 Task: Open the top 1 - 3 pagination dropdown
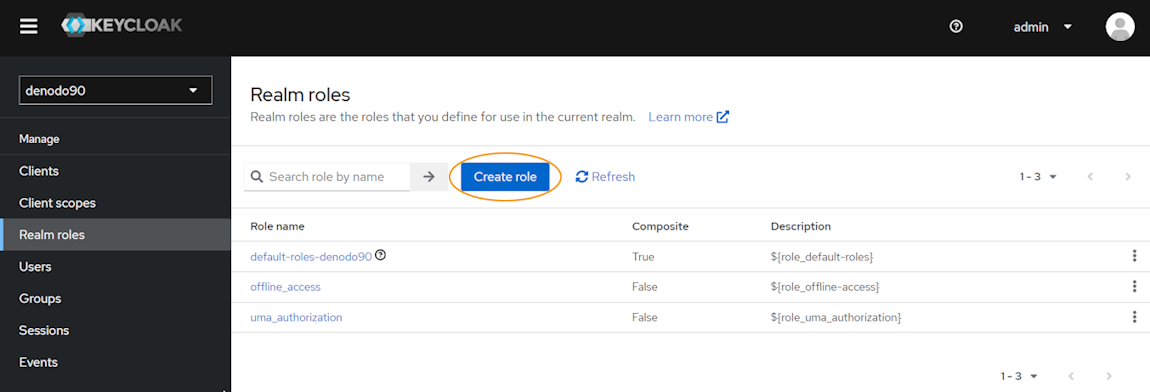point(1038,177)
